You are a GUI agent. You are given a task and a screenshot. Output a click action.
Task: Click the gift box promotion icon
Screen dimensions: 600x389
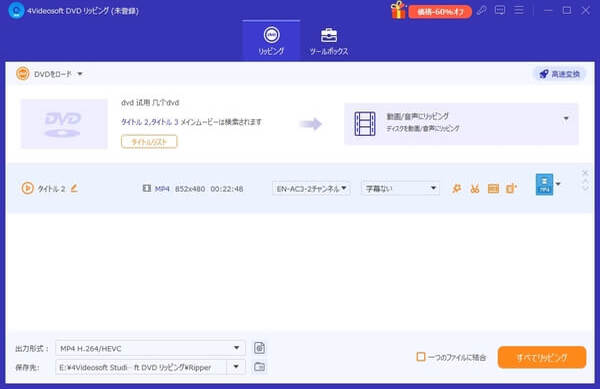[x=398, y=10]
